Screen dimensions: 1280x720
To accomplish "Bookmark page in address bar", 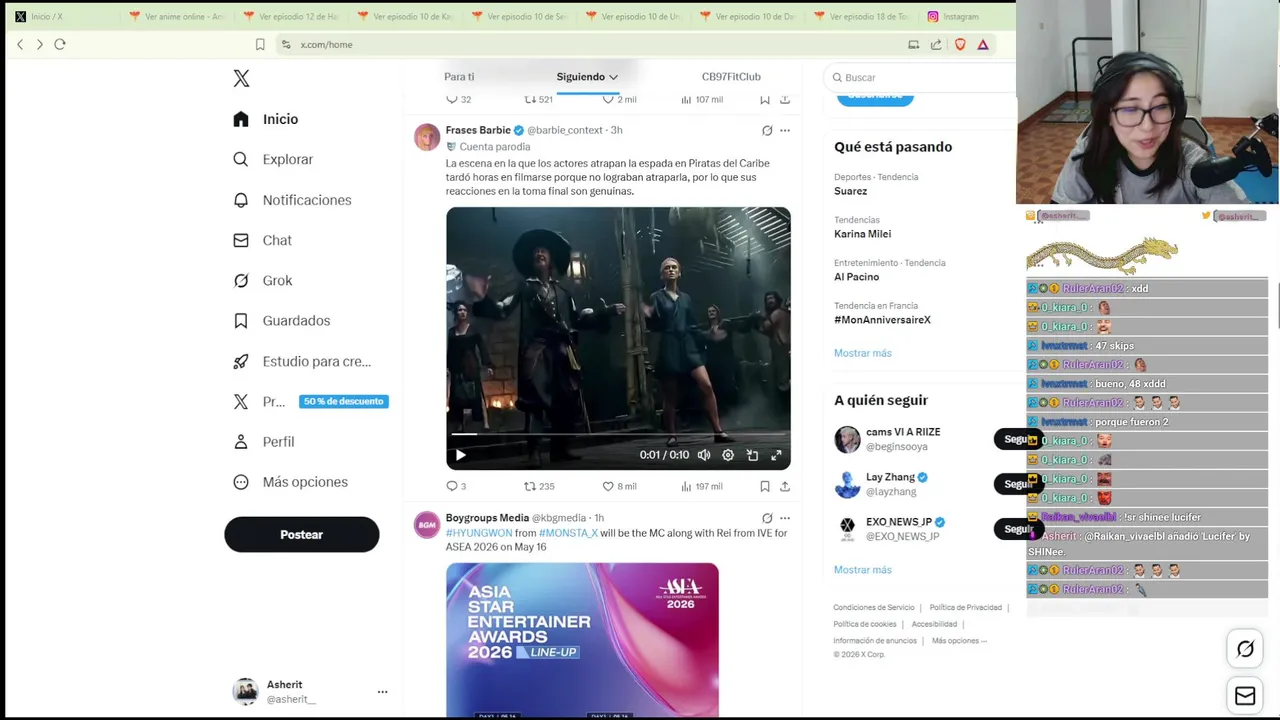I will [x=260, y=44].
